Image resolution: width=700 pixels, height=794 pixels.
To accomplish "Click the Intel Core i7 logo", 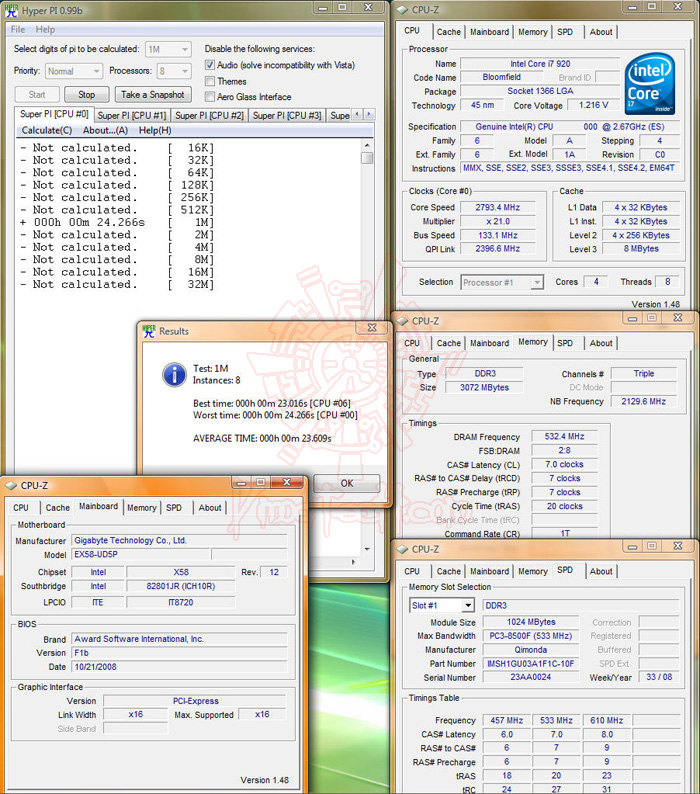I will (650, 84).
